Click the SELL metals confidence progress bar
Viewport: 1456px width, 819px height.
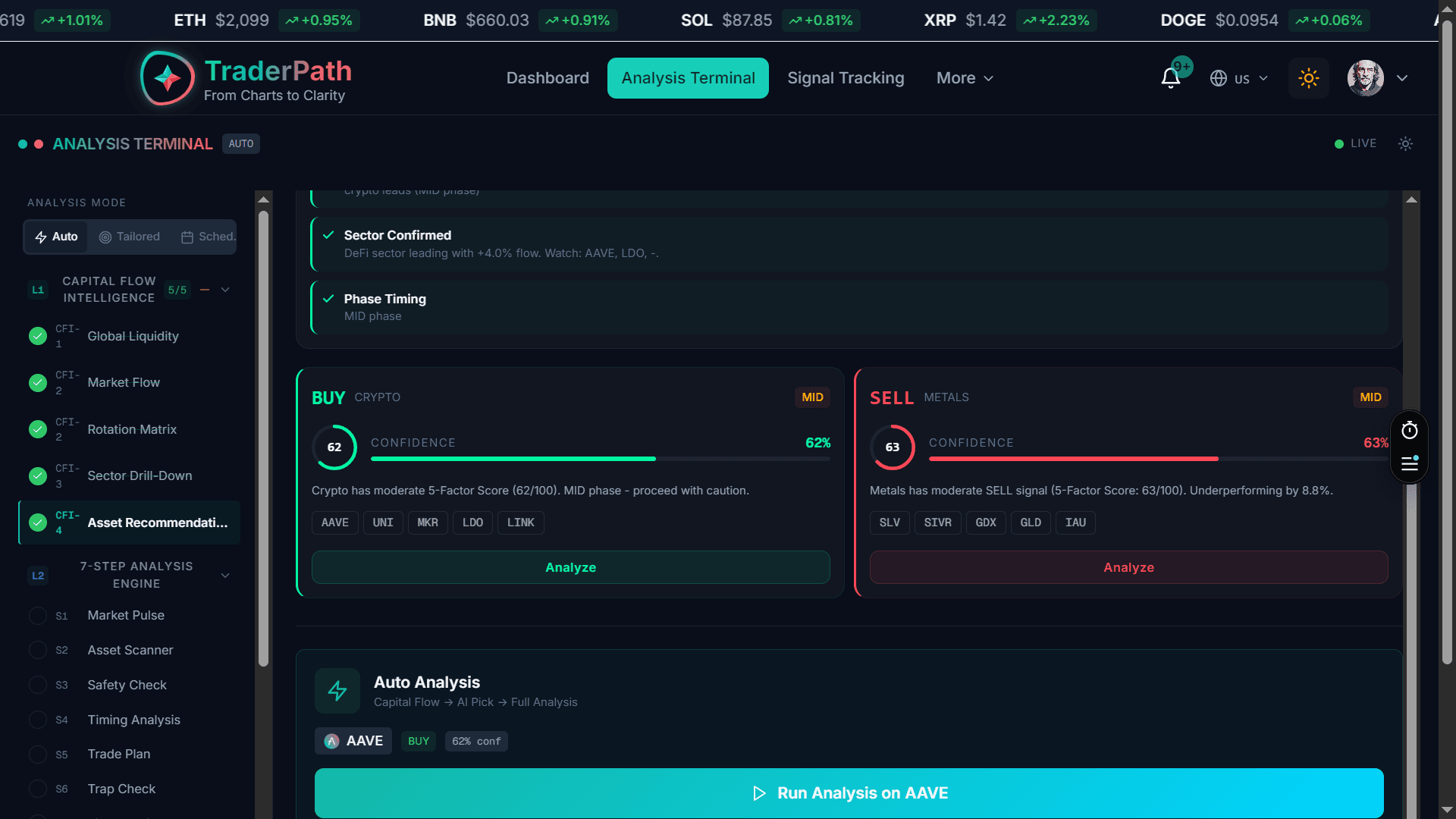coord(1159,459)
